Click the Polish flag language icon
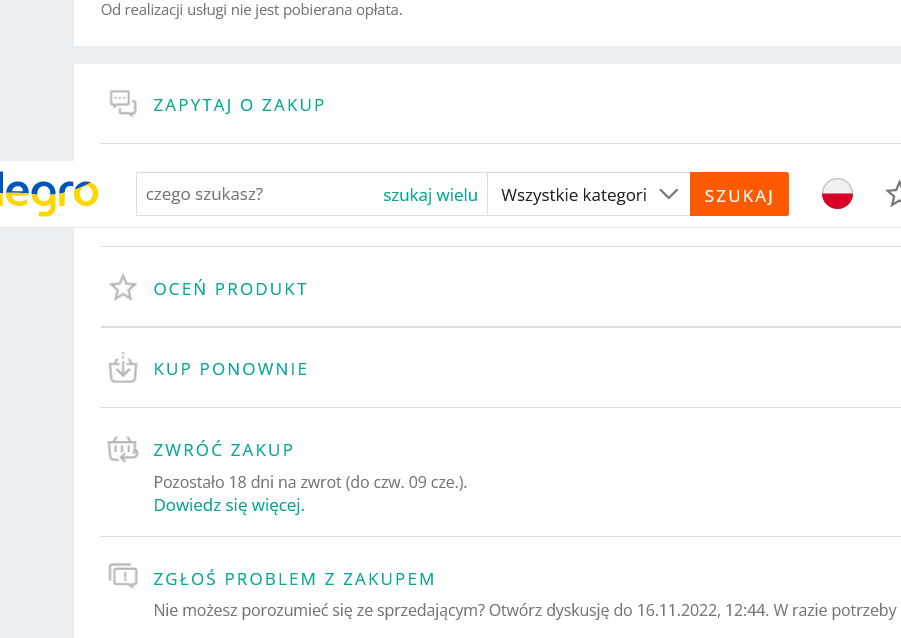This screenshot has height=638, width=901. click(837, 194)
